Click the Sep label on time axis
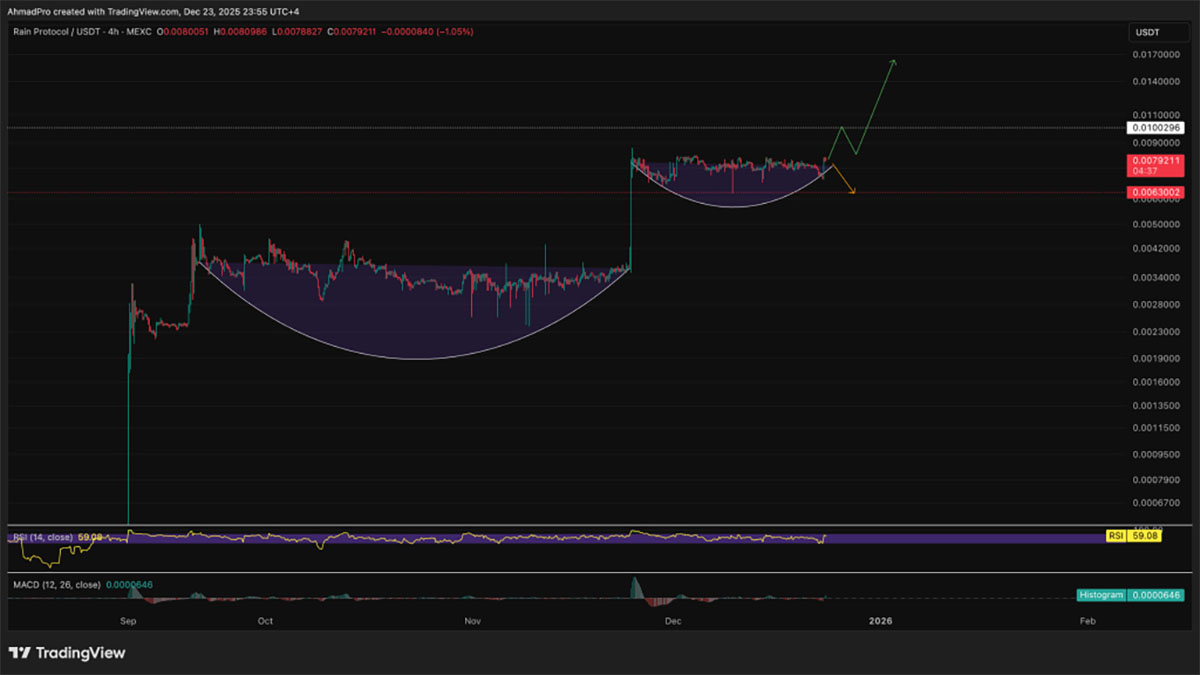Viewport: 1200px width, 675px height. (128, 621)
